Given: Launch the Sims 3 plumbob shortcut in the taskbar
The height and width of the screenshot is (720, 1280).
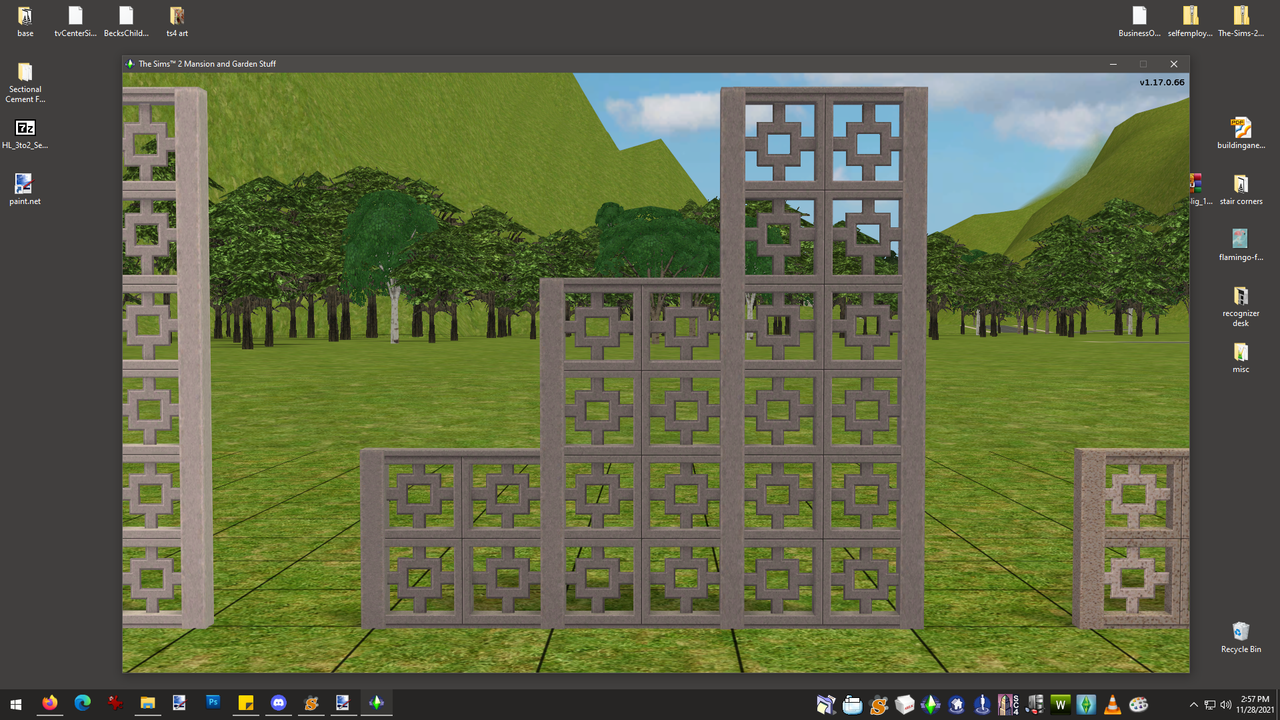Looking at the screenshot, I should 1086,704.
